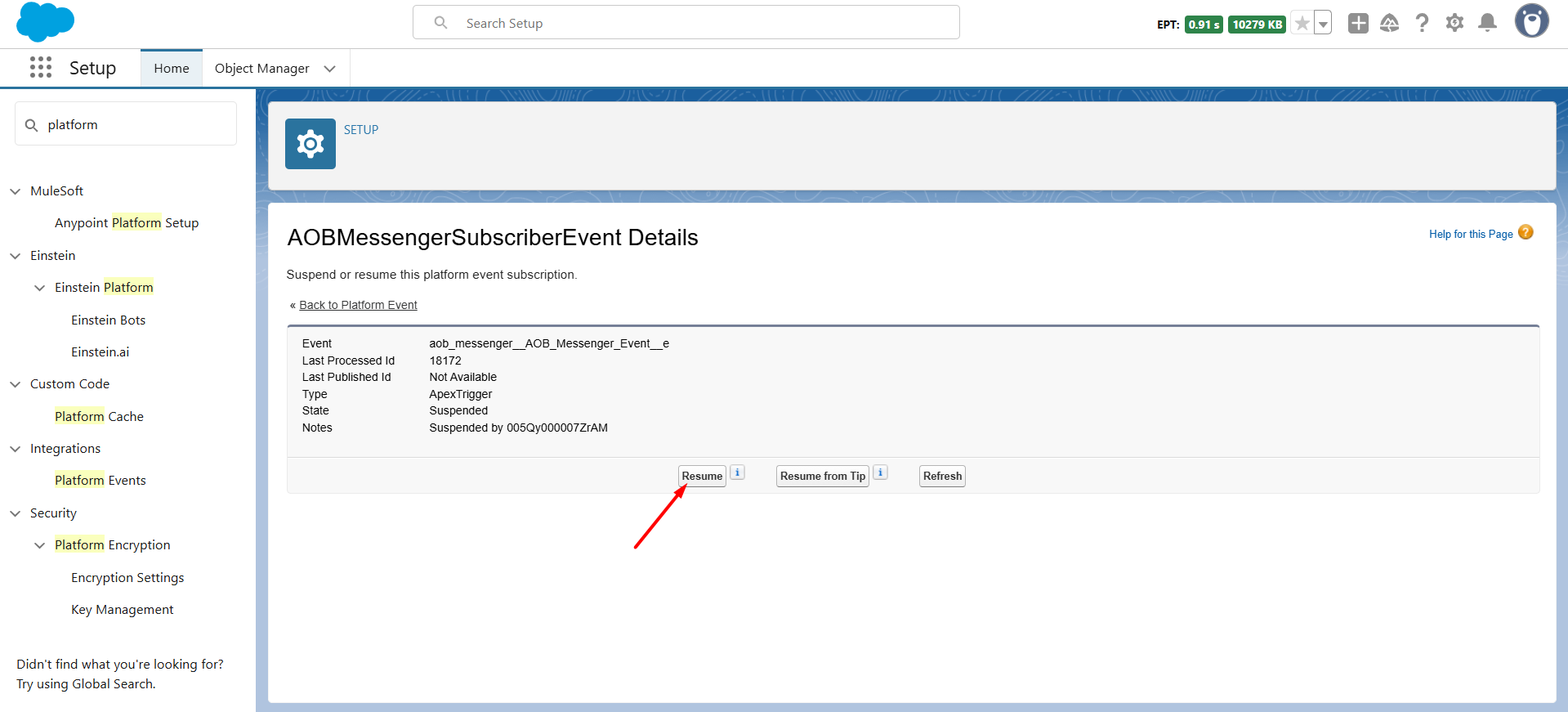Open the favorites list dropdown arrow
Viewport: 1568px width, 712px height.
click(1323, 24)
